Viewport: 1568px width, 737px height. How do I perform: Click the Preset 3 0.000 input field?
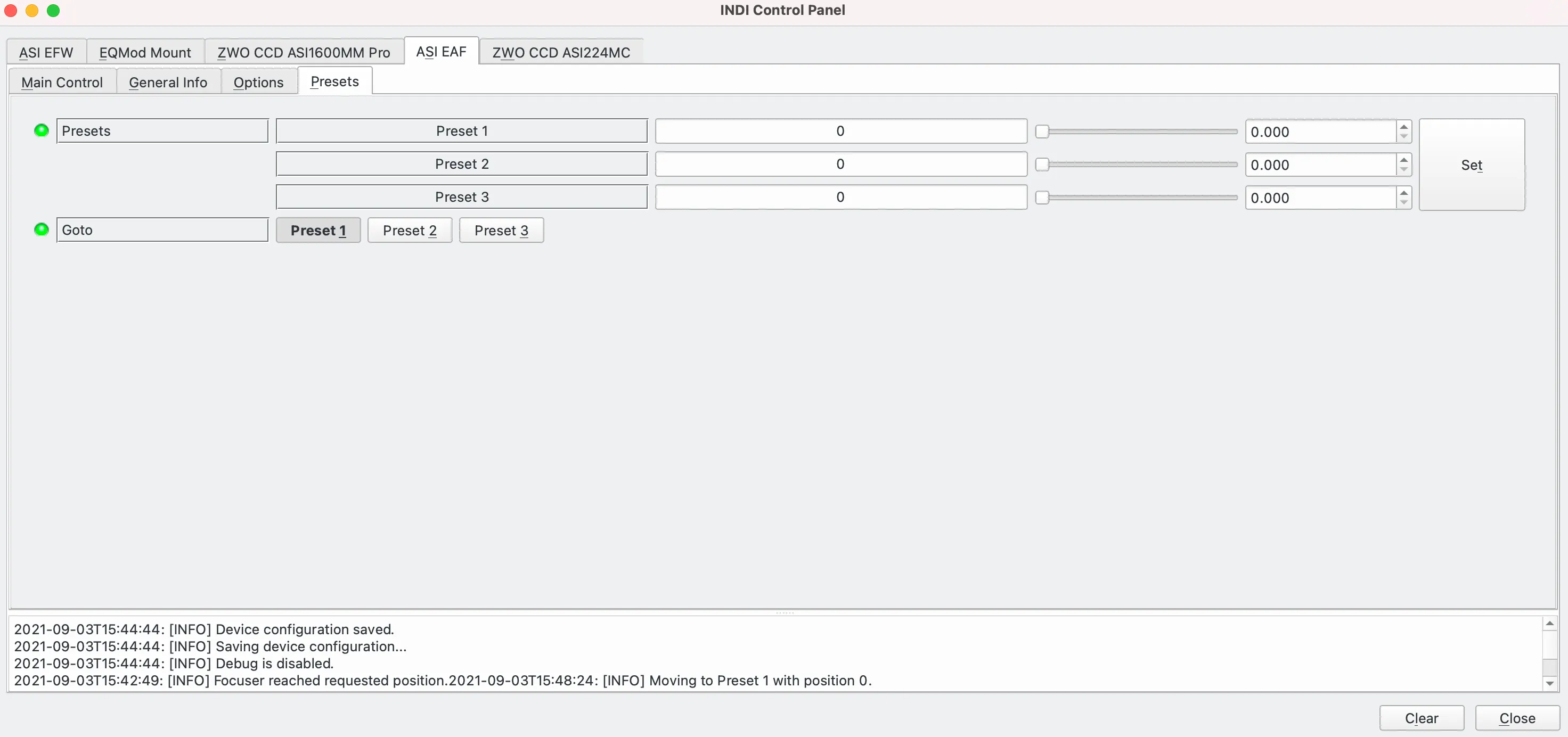[1321, 197]
